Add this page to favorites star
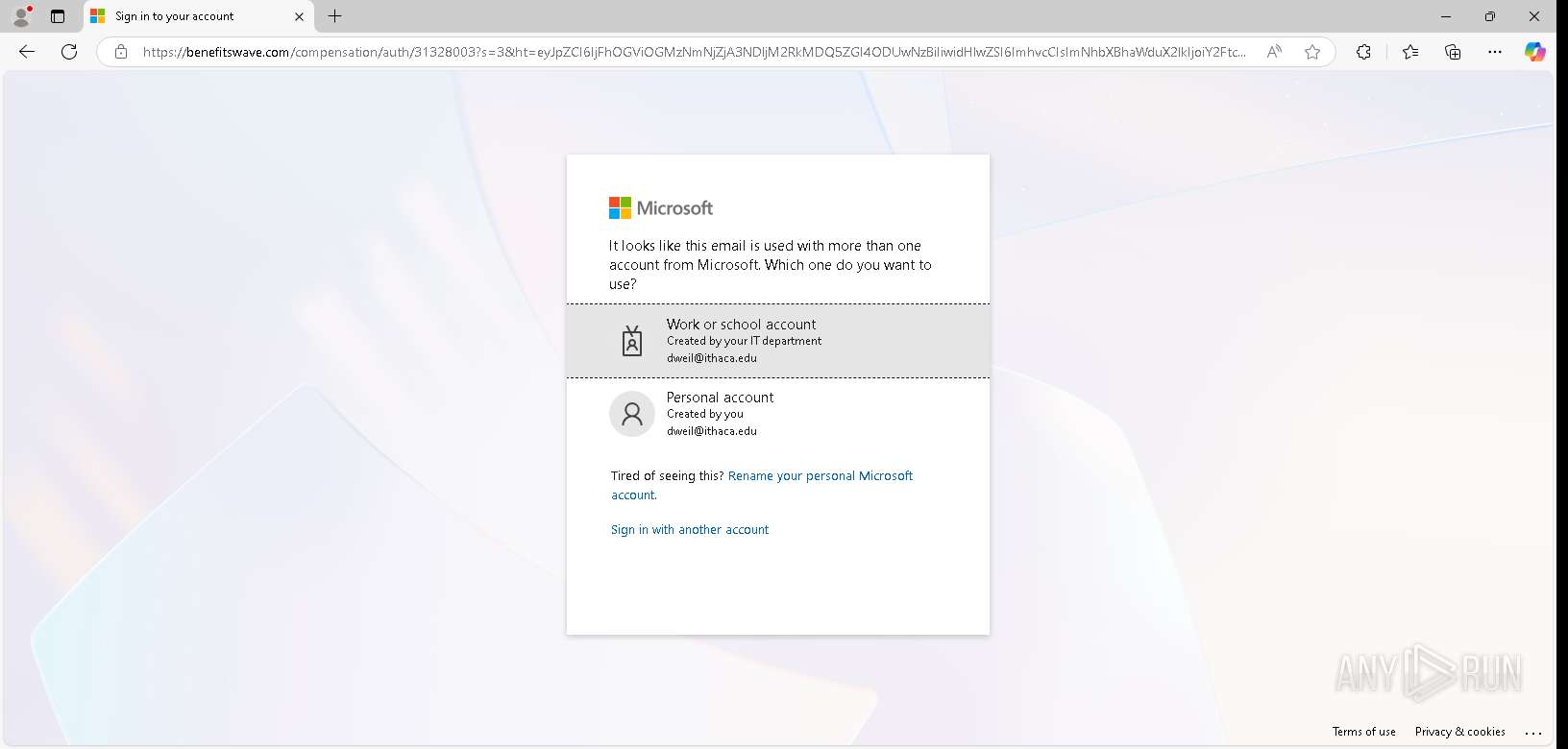Screen dimensions: 1568x749 1312,52
